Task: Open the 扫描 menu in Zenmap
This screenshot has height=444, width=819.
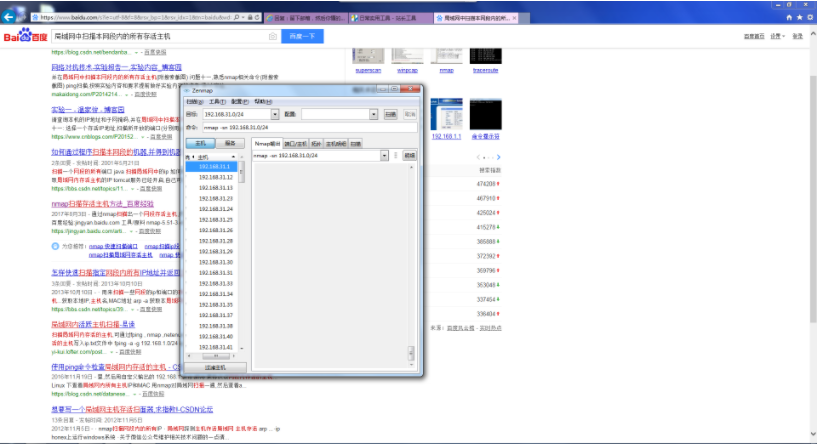Action: [195, 102]
